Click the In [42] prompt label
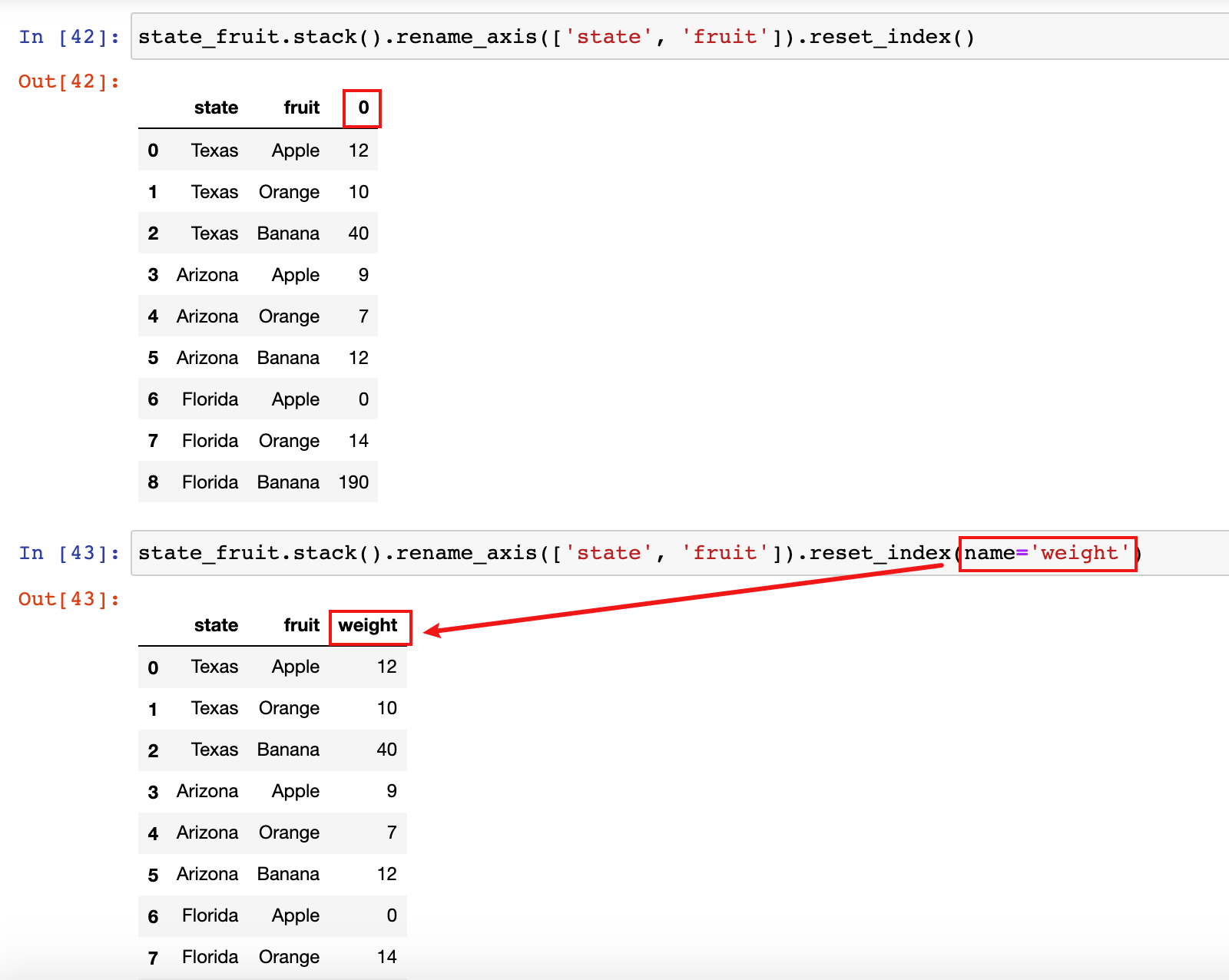The height and width of the screenshot is (980, 1229). pyautogui.click(x=69, y=37)
